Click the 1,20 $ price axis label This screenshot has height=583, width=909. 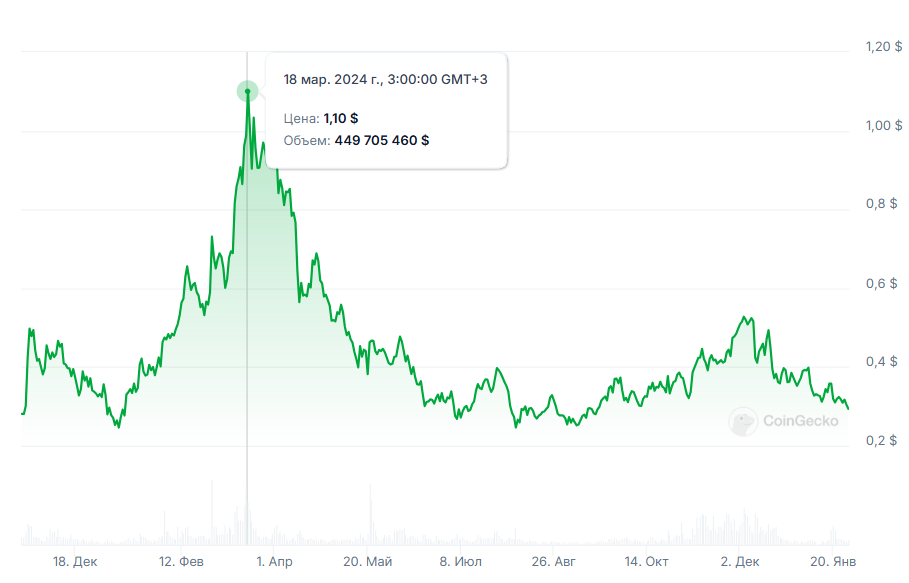(883, 47)
